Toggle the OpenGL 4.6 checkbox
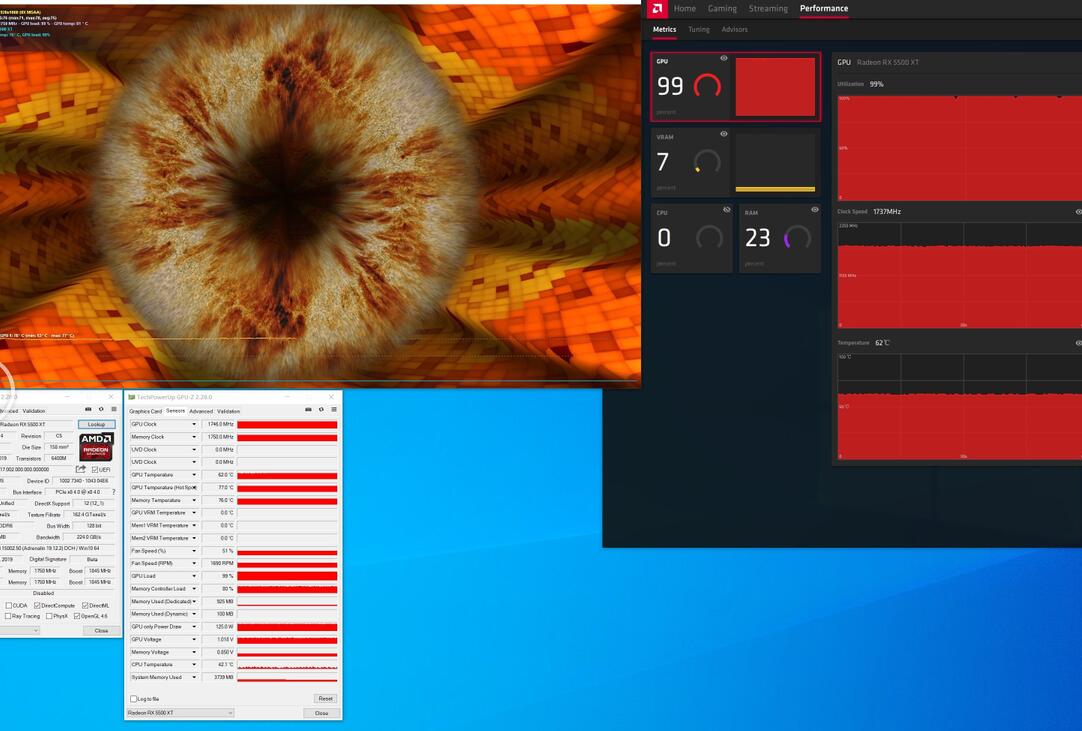This screenshot has width=1082, height=731. (x=77, y=616)
